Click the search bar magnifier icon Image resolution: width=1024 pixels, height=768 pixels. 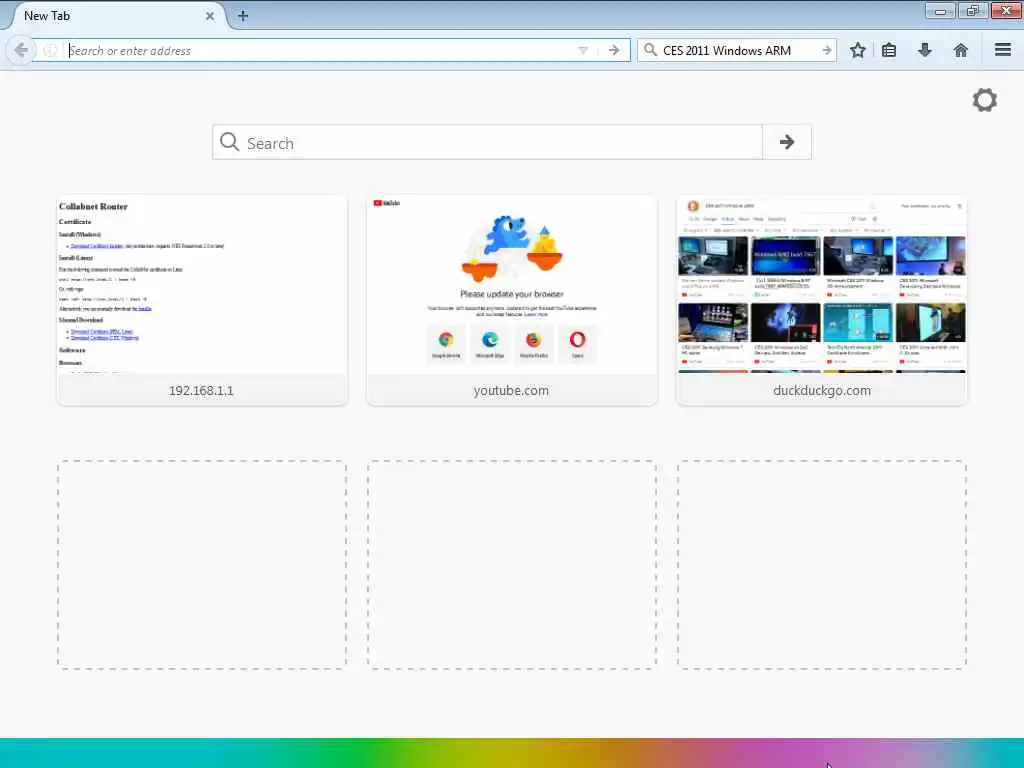[x=650, y=50]
